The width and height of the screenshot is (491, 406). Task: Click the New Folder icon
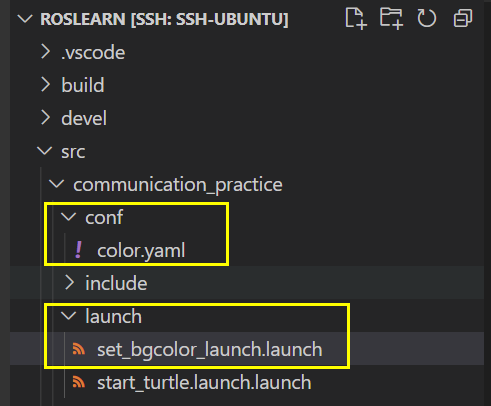pos(391,18)
